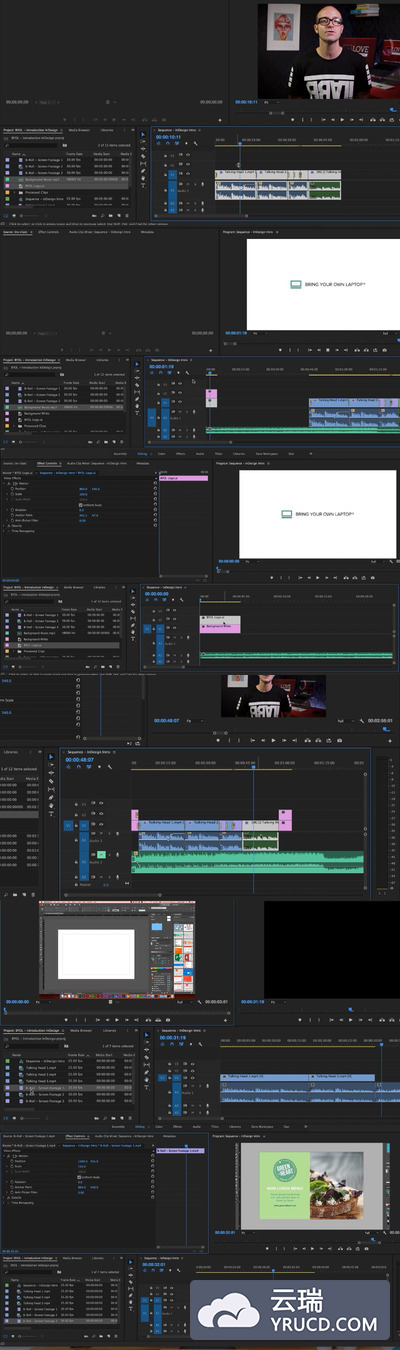This screenshot has width=400, height=1350.
Task: Uncheck Uniform Scale in BYOL Logo.ai Effect Controls
Action: 80,505
